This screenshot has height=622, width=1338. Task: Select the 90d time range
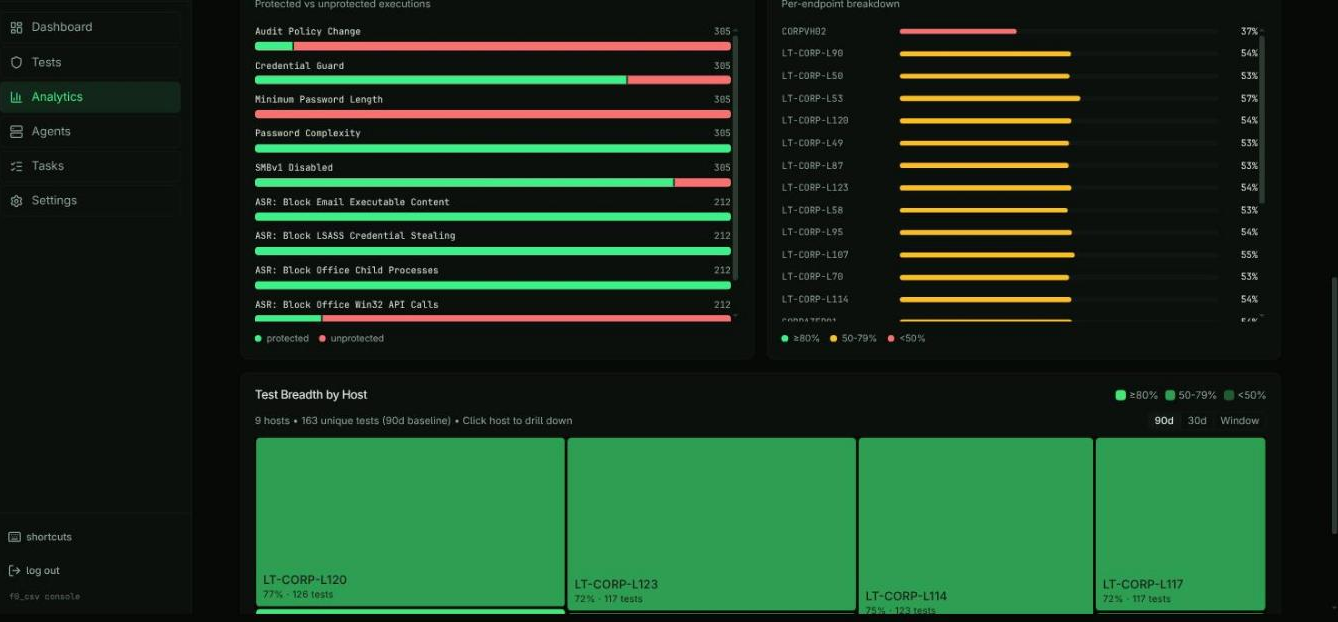(x=1164, y=421)
